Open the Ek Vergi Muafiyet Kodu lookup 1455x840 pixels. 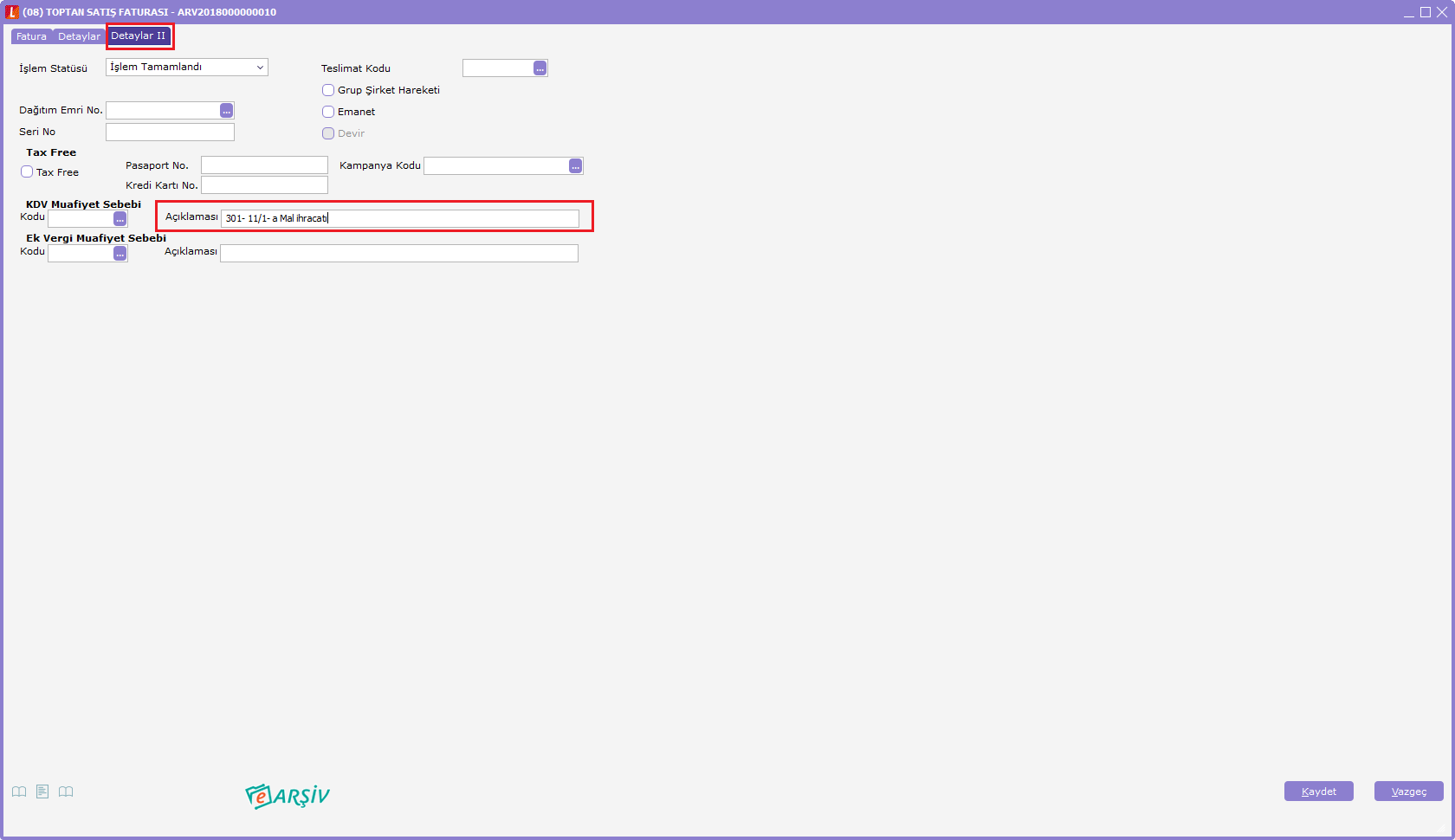point(120,254)
